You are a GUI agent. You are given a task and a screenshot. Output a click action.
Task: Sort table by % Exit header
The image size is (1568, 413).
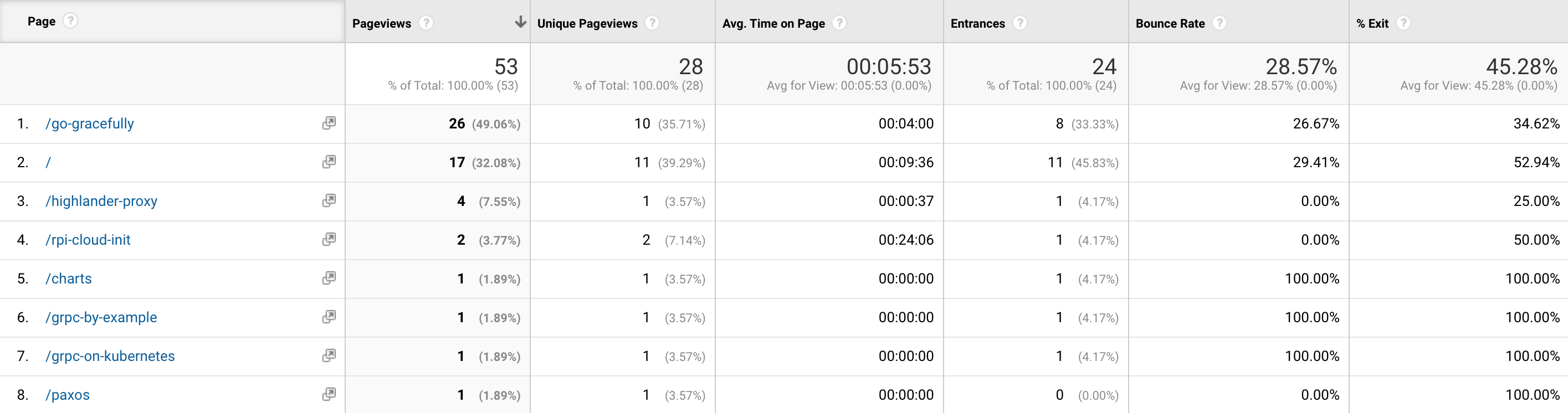1372,24
